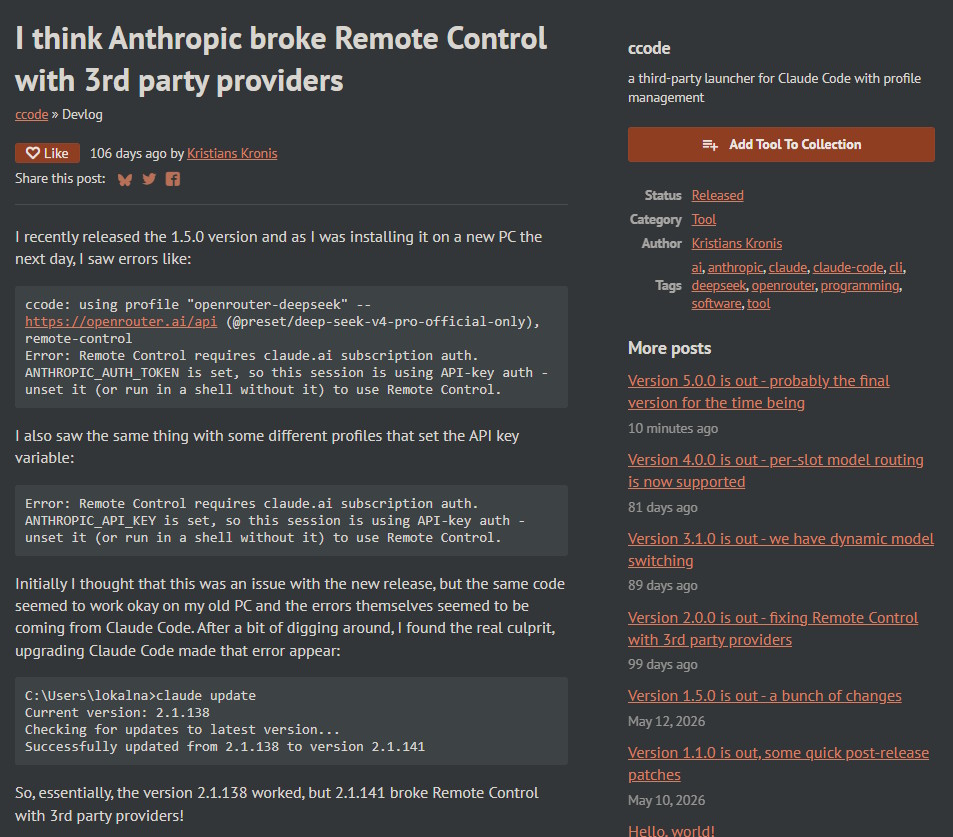Open the 'Hello, world!' post
Viewport: 953px width, 837px height.
[671, 831]
